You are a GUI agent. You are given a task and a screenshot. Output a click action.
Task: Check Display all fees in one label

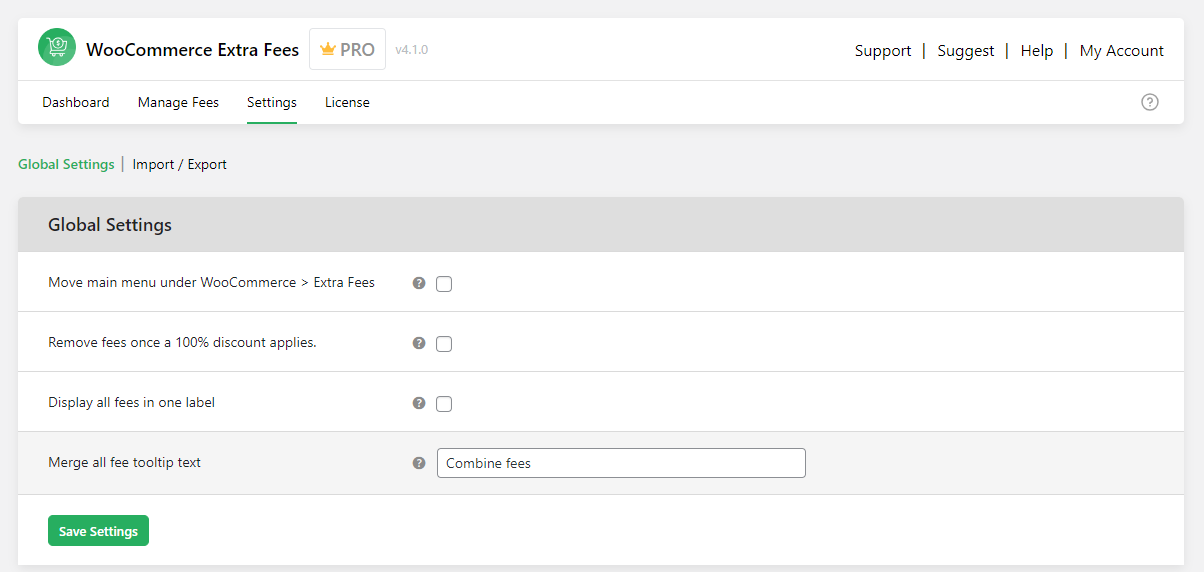[444, 404]
